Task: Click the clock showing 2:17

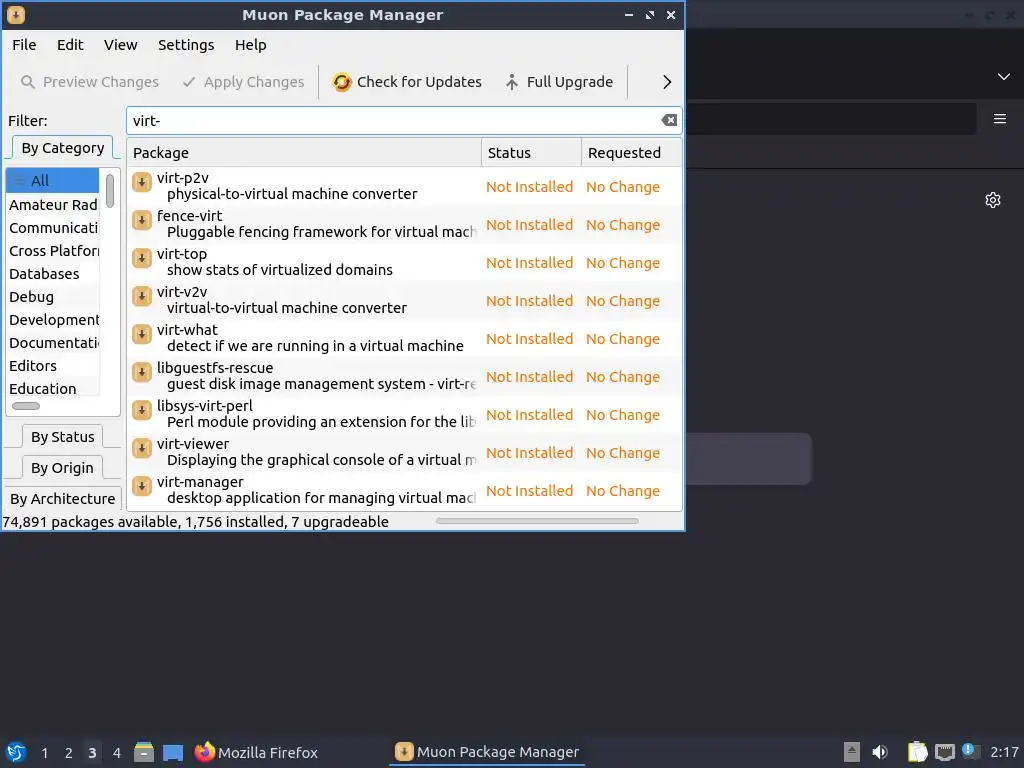Action: tap(1004, 752)
